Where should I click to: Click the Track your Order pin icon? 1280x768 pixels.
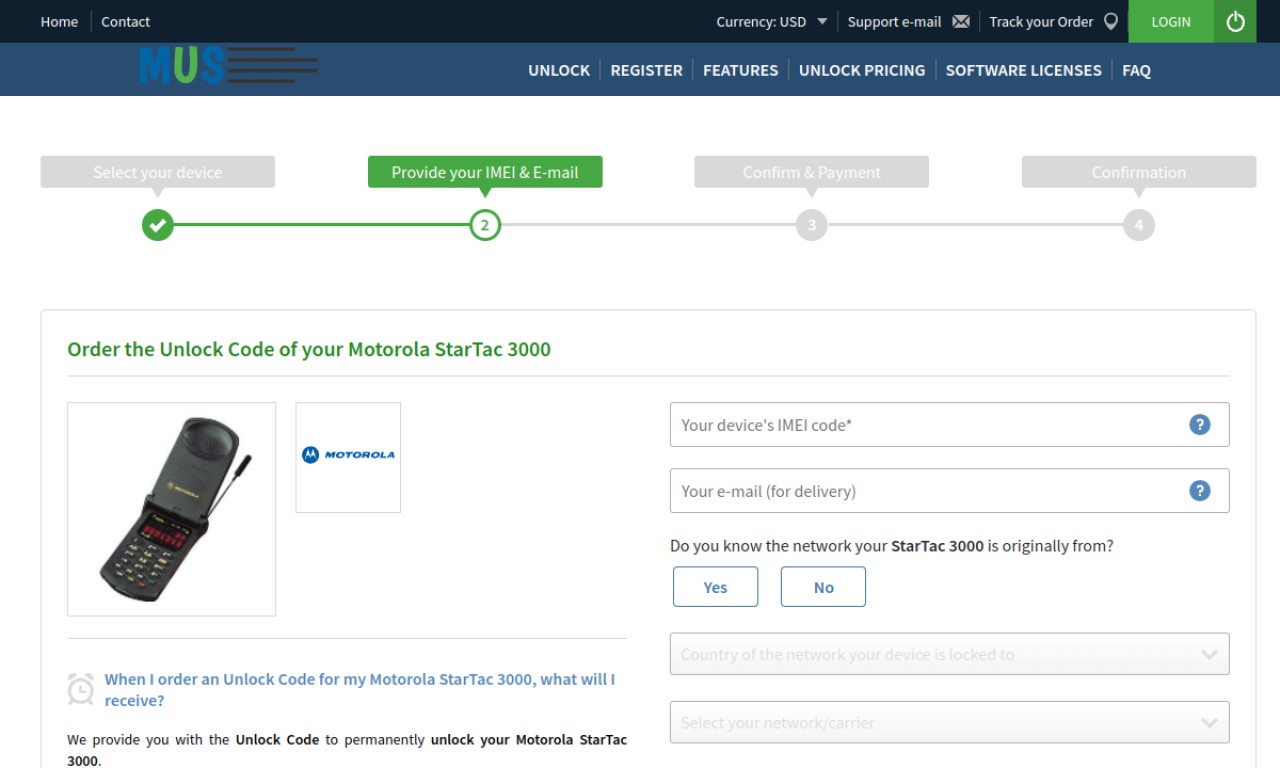(x=1110, y=22)
